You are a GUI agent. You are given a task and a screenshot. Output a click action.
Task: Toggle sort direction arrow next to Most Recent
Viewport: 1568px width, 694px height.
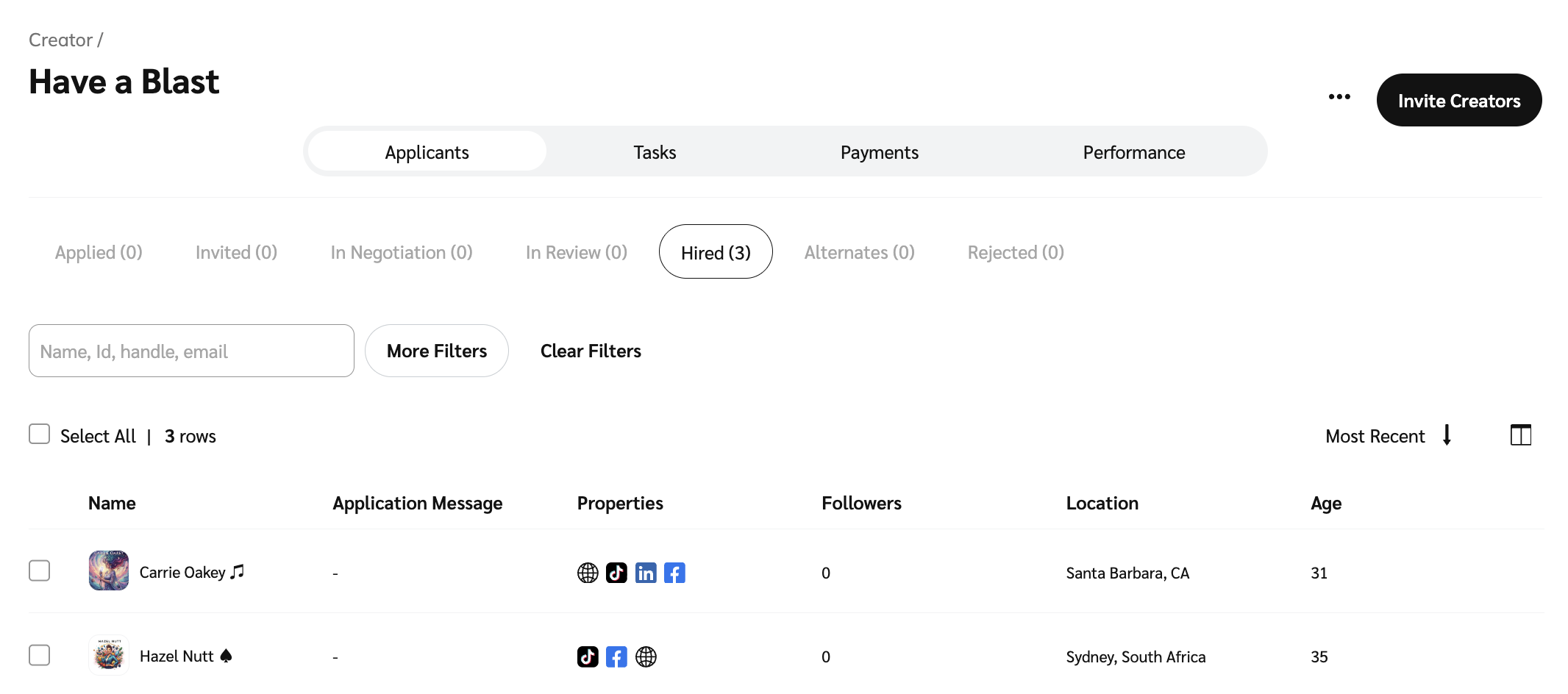(x=1447, y=435)
